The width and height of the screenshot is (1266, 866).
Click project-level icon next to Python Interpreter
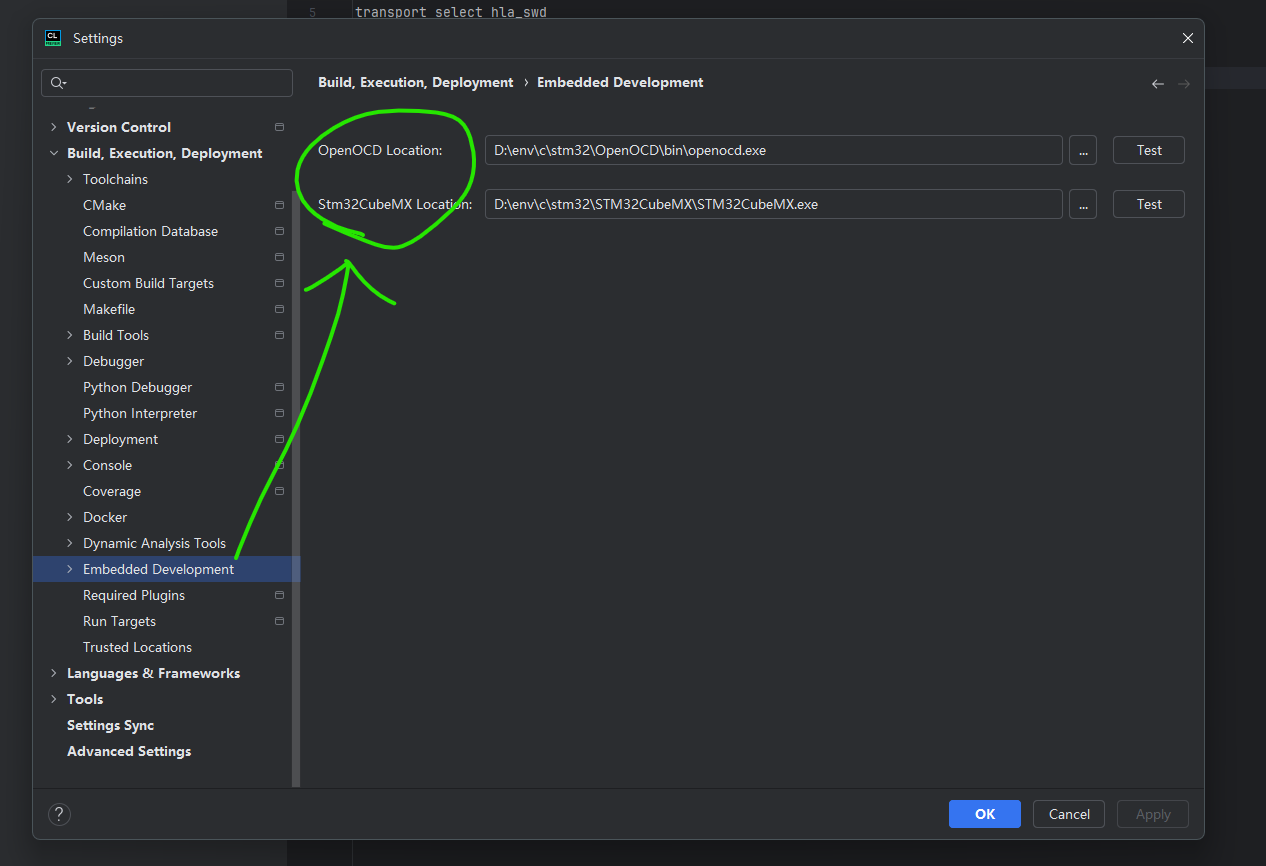coord(279,413)
